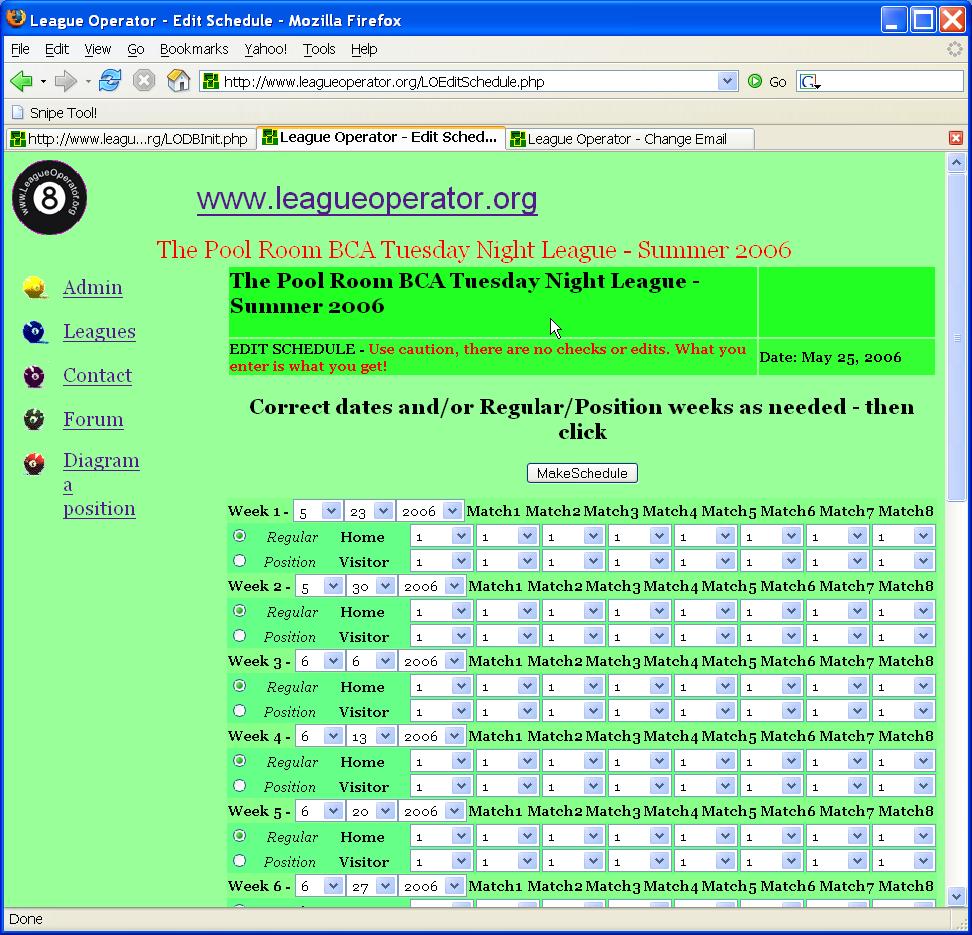Screen dimensions: 972x935
Task: Go to the browser home page icon
Action: [178, 81]
